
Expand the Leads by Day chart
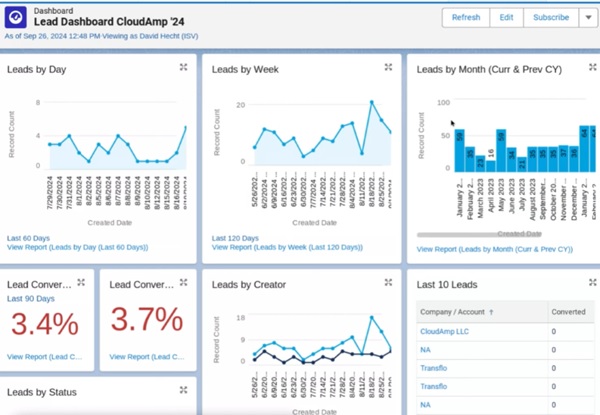coord(183,67)
